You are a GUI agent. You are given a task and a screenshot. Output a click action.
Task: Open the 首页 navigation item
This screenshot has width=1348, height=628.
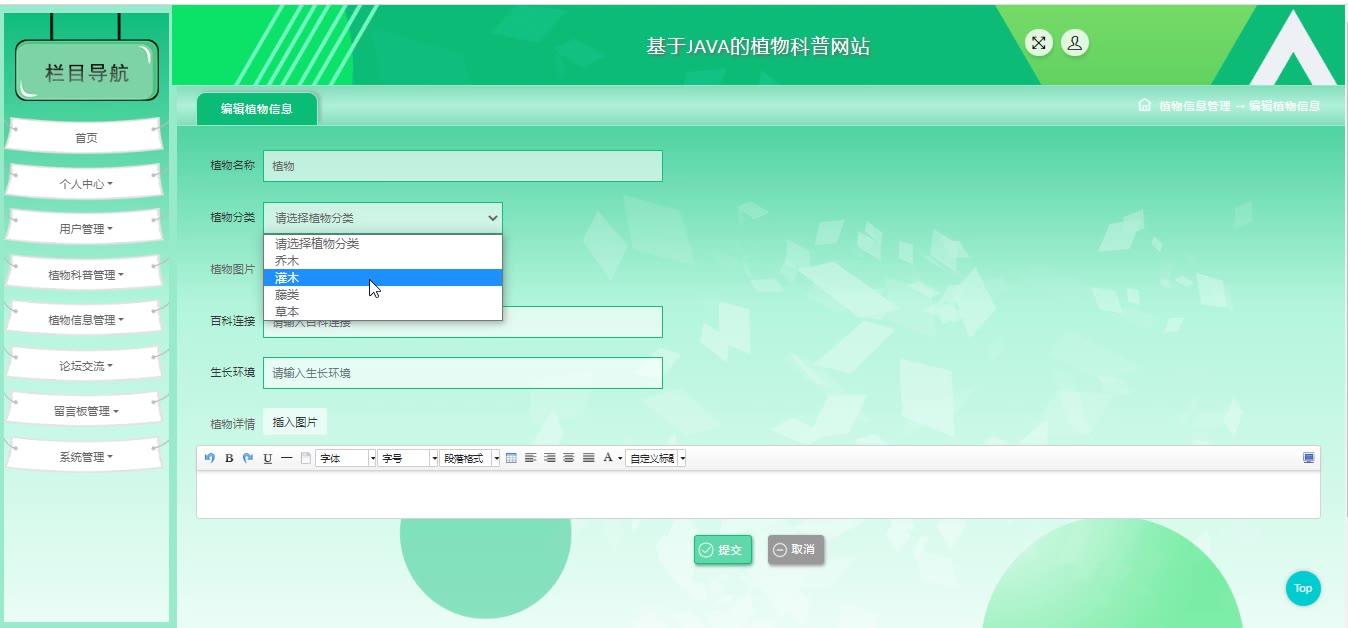(86, 138)
